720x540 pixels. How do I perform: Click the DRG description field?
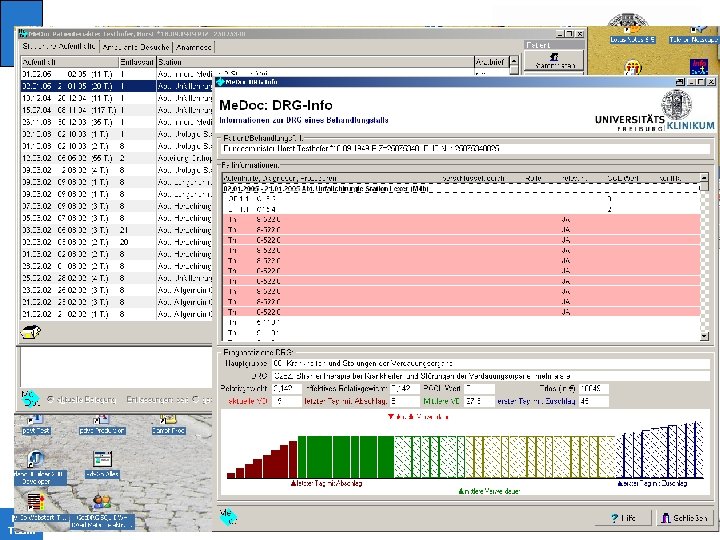[x=490, y=376]
